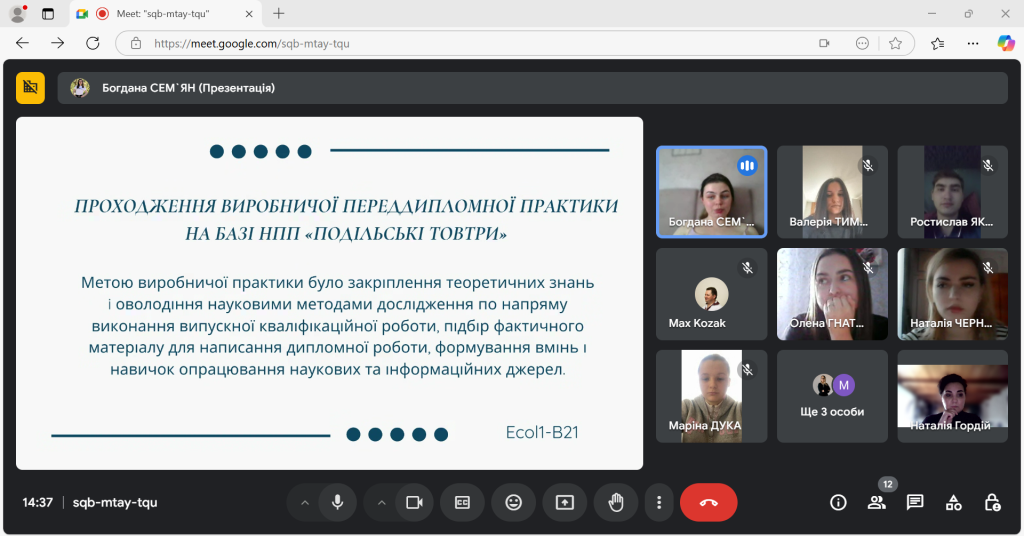Open the chat messages panel
Image resolution: width=1024 pixels, height=536 pixels.
pos(914,502)
